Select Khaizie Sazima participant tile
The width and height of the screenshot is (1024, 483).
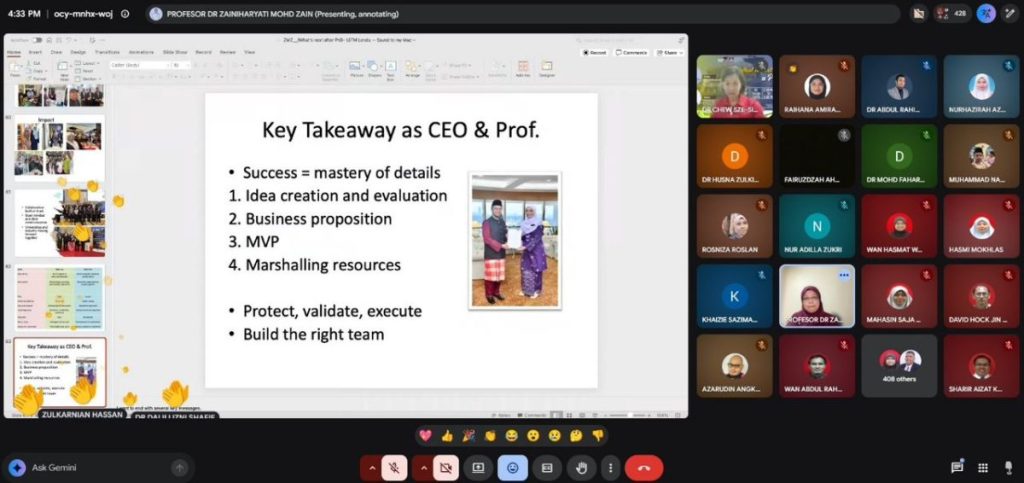click(x=734, y=296)
